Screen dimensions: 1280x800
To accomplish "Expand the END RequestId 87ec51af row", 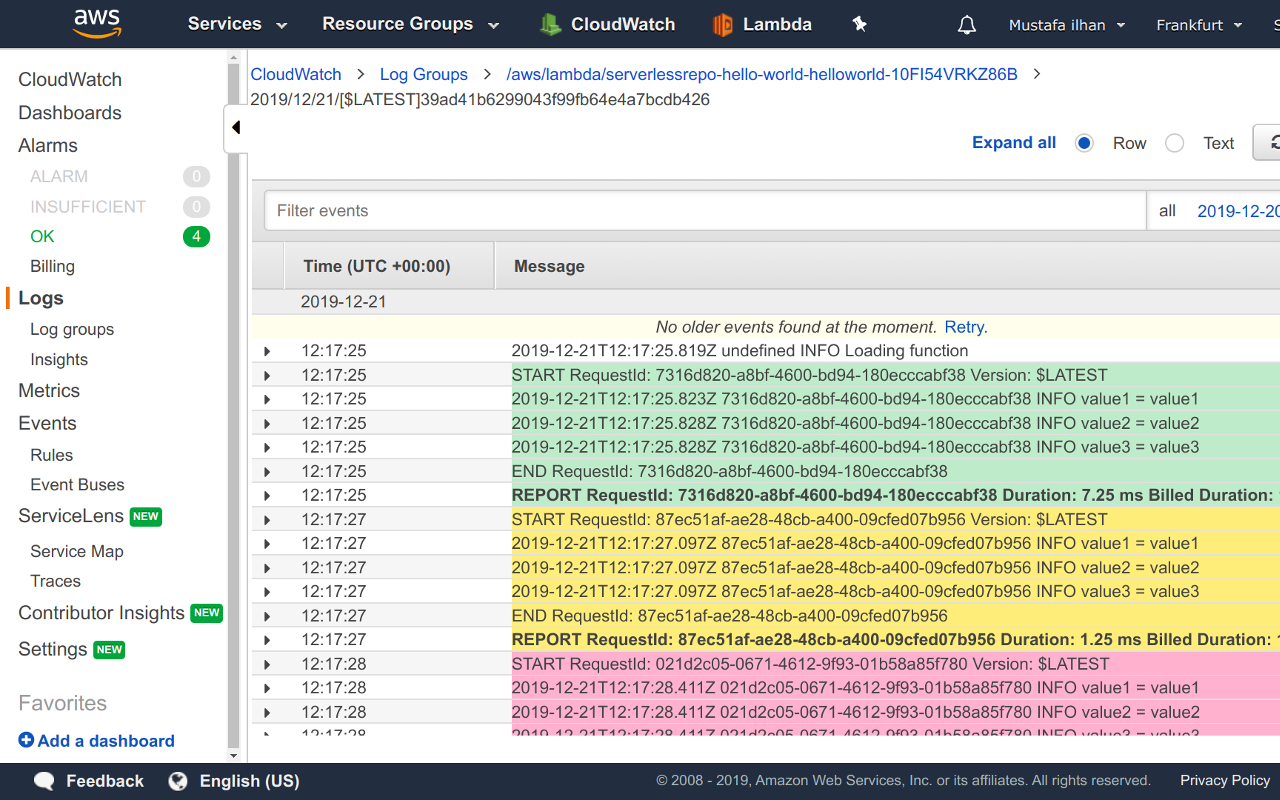I will click(267, 616).
